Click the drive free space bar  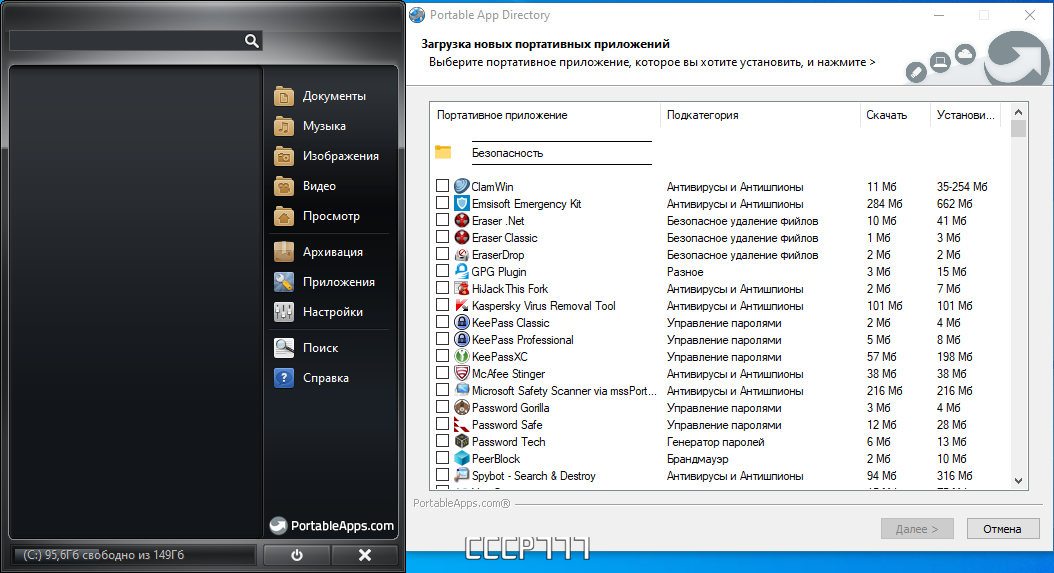pos(133,555)
